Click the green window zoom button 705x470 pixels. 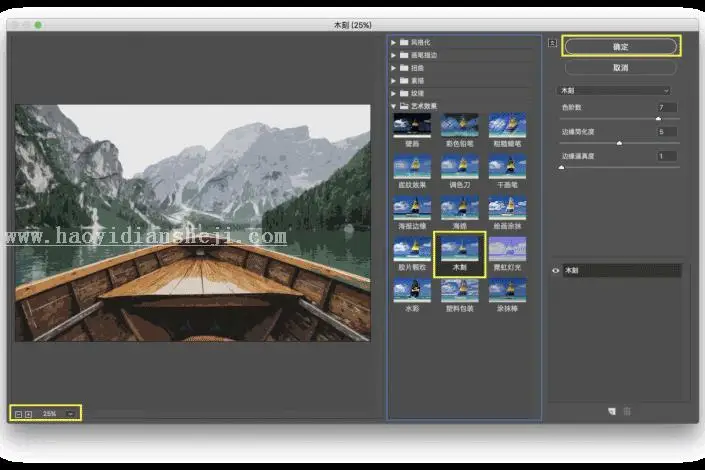[x=38, y=25]
